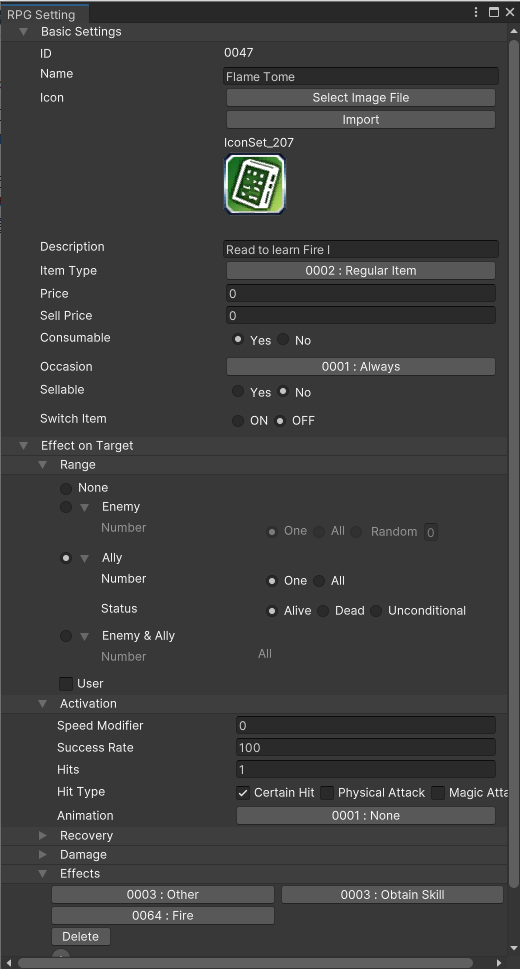
Task: Maximize the RPG Setting panel
Action: click(493, 12)
